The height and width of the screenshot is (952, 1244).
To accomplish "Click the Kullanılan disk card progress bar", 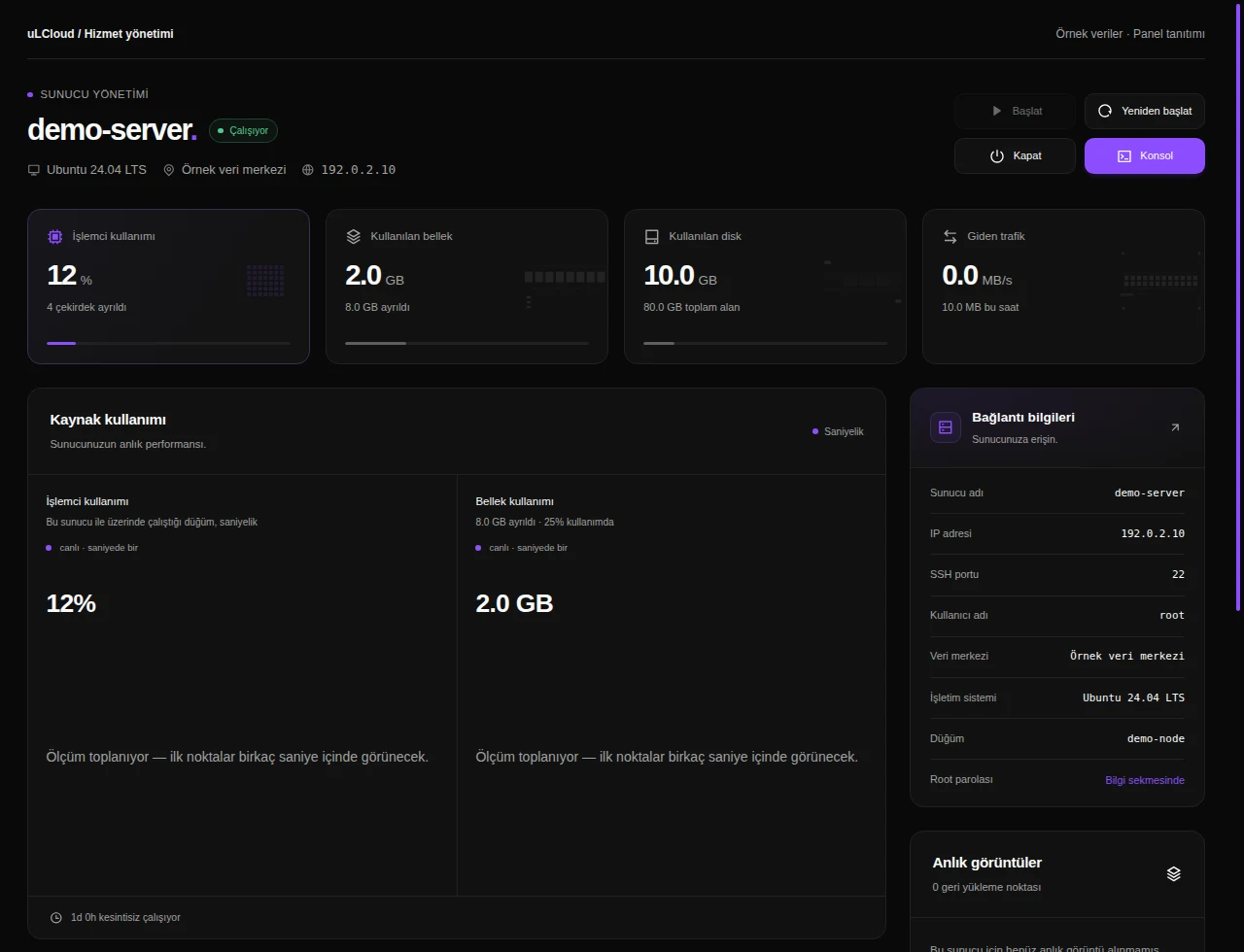I will tap(765, 343).
